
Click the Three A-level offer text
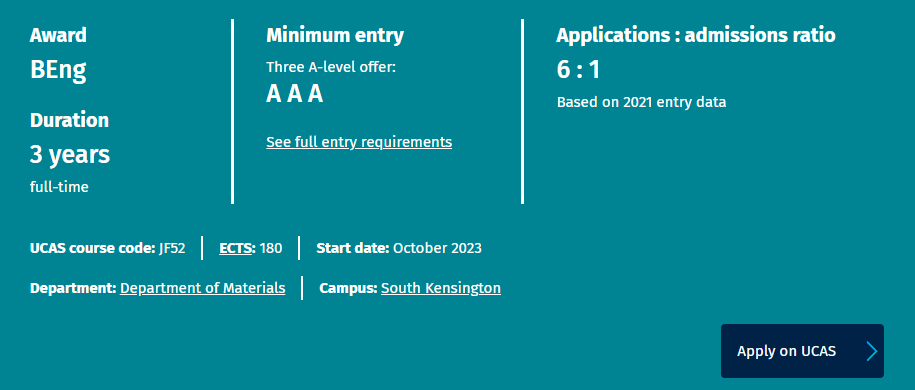331,67
